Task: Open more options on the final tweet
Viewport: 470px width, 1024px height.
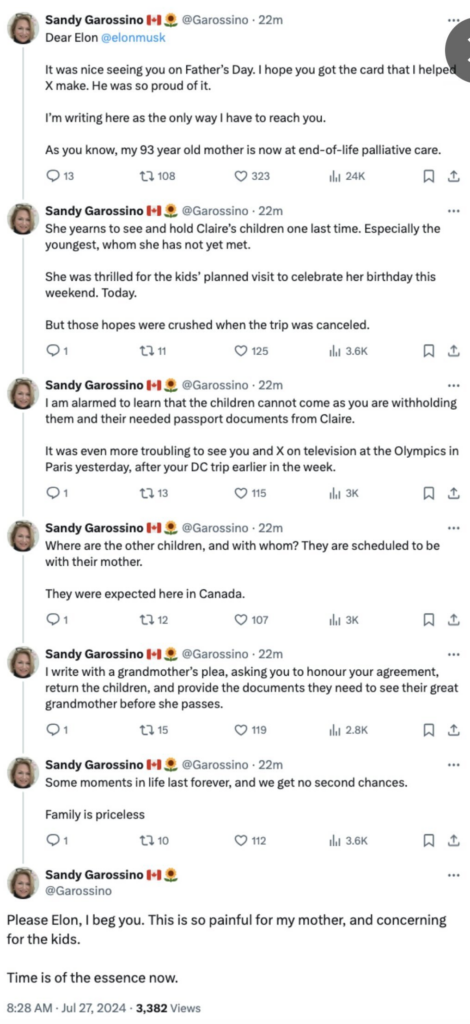Action: (x=453, y=874)
